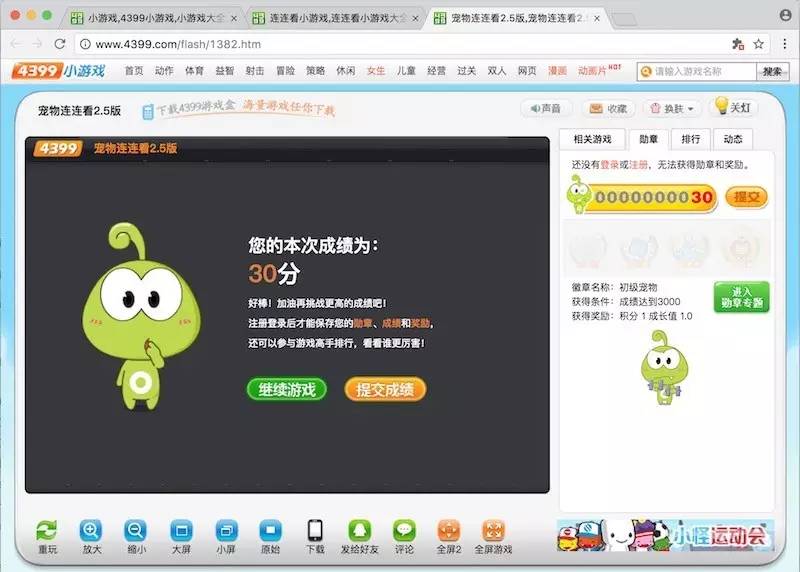Click the translate icon in address bar
The height and width of the screenshot is (572, 800).
pos(738,44)
